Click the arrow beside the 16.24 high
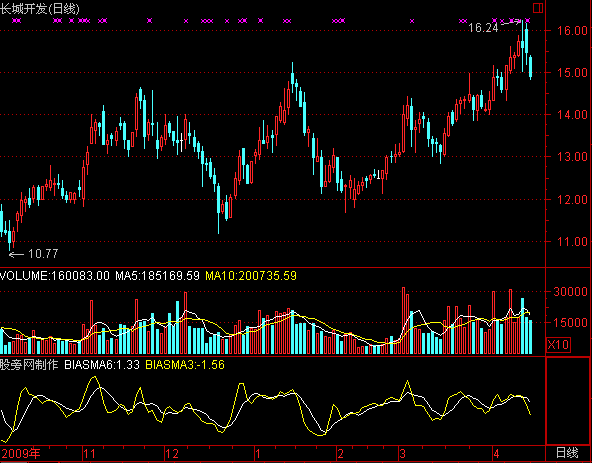The image size is (592, 463). [x=510, y=23]
